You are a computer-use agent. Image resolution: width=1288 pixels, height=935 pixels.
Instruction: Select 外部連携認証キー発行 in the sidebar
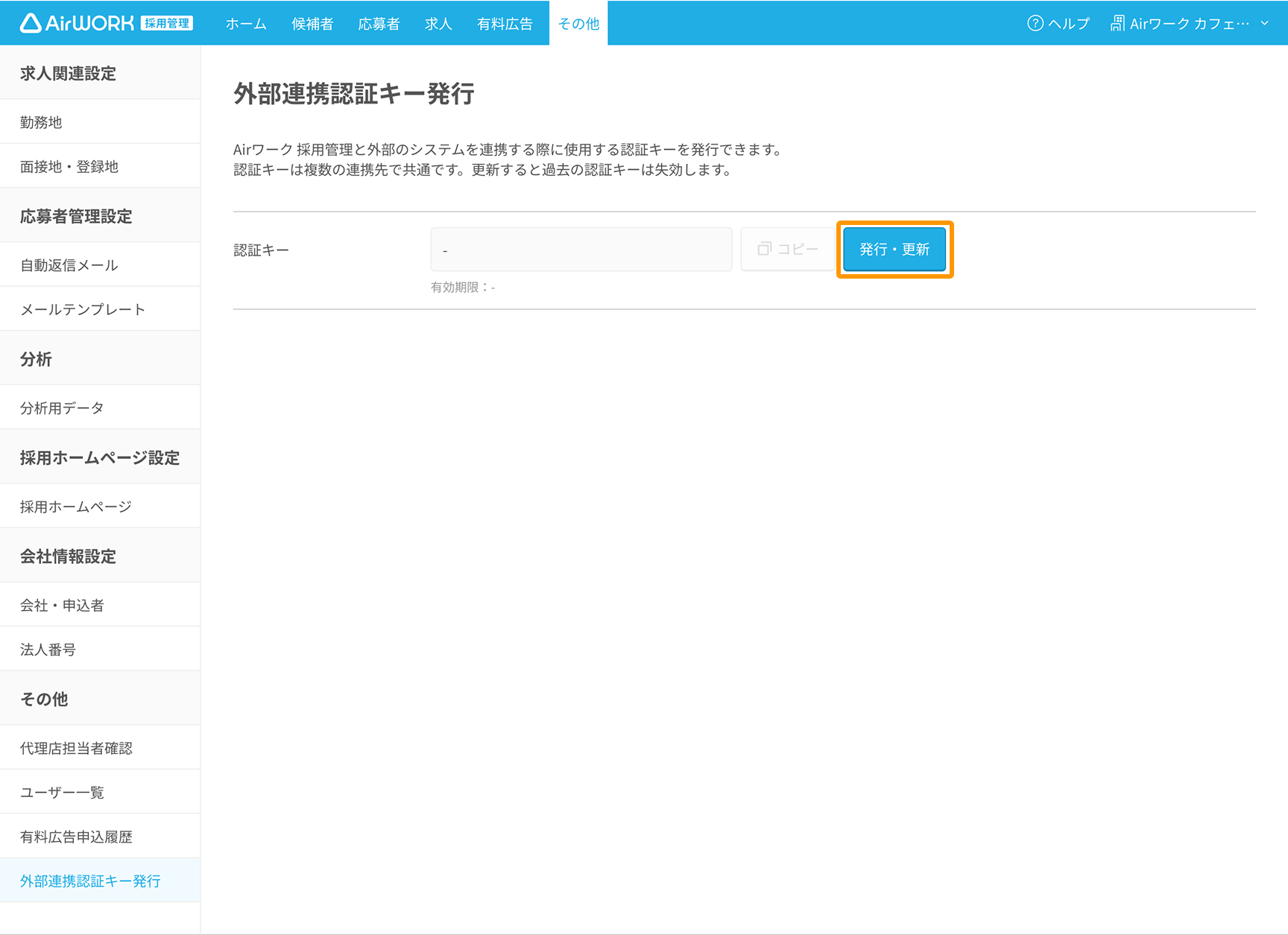(x=100, y=881)
